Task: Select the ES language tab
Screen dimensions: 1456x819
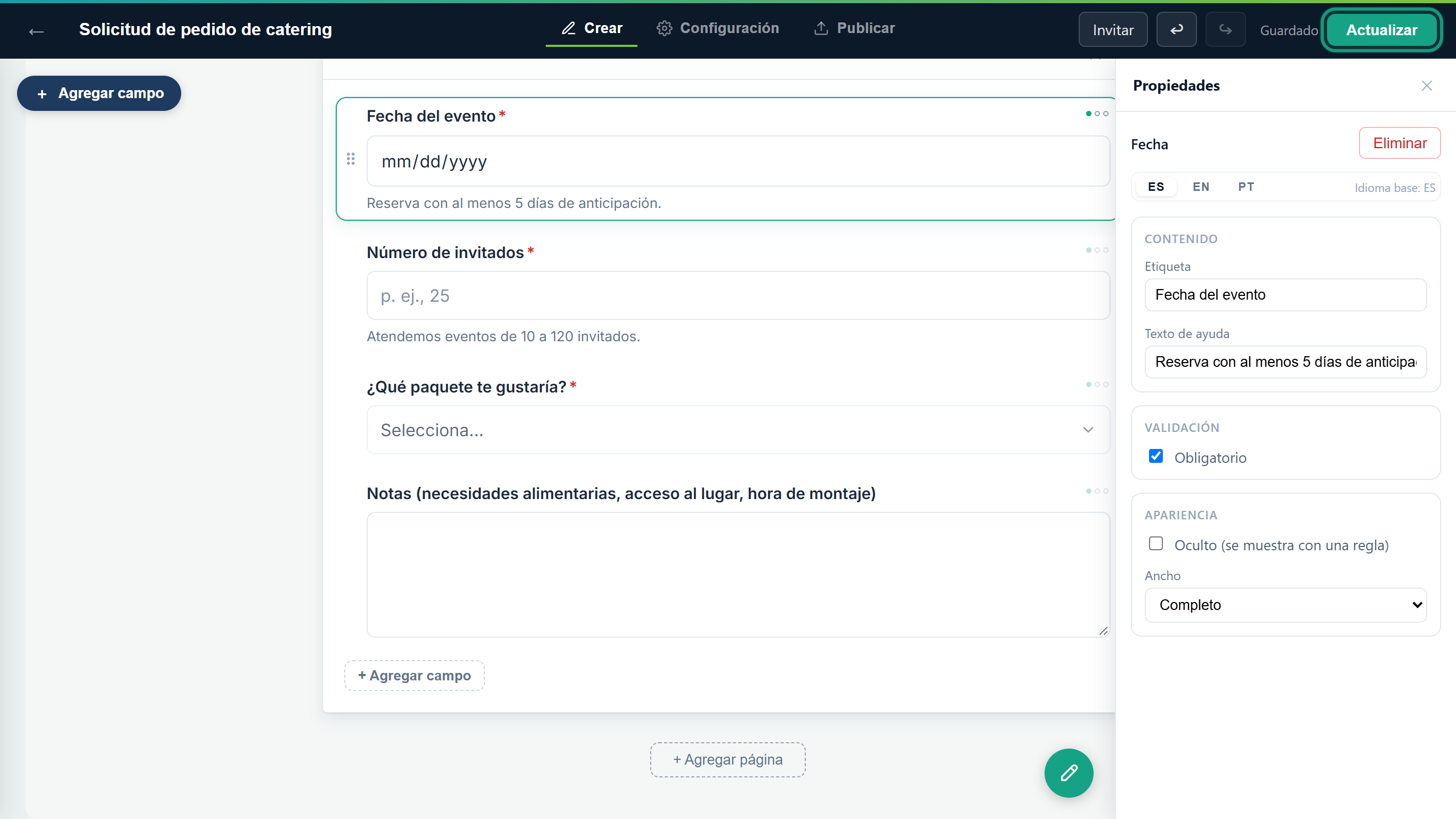Action: (1156, 187)
